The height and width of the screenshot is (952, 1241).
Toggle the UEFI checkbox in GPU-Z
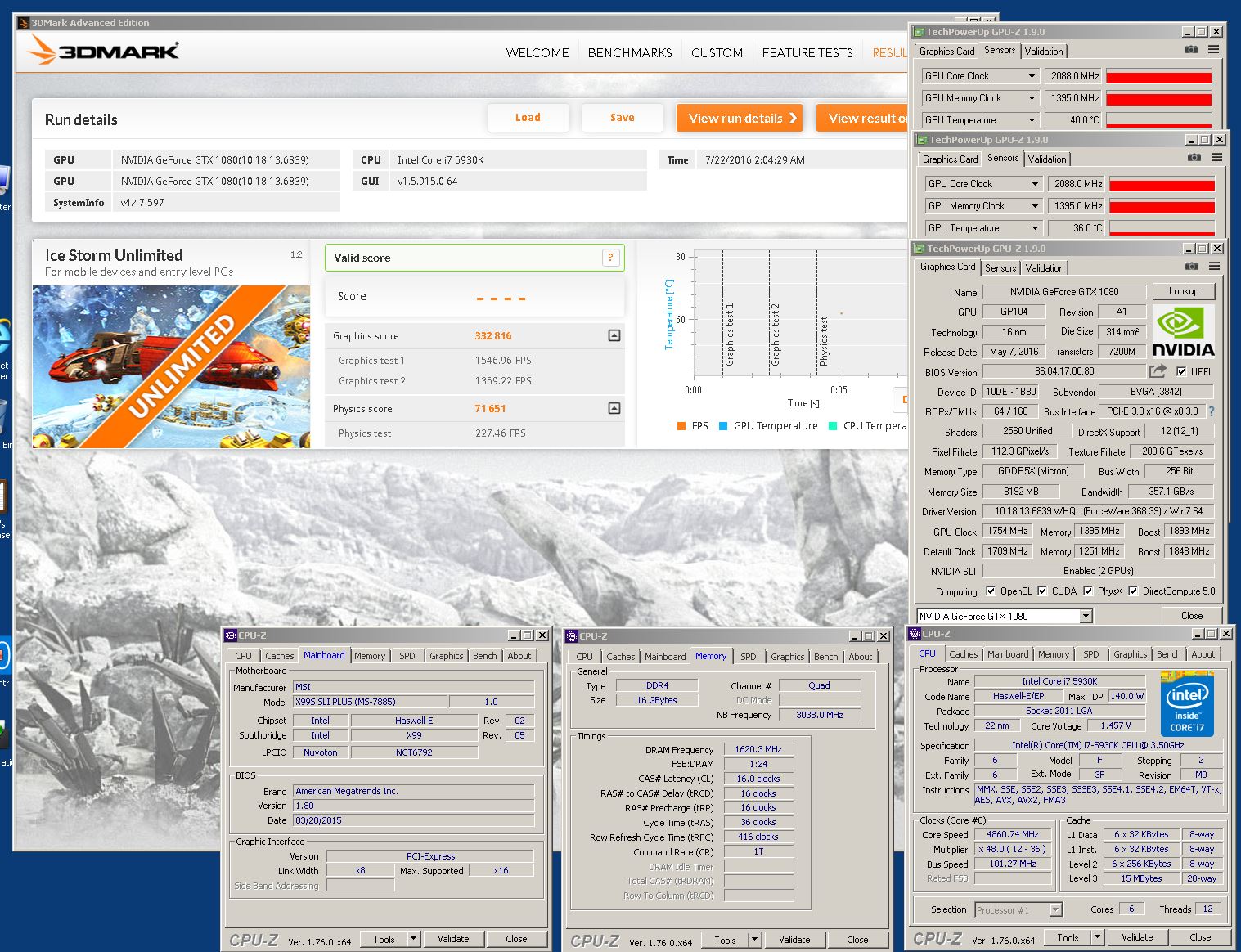click(1180, 371)
